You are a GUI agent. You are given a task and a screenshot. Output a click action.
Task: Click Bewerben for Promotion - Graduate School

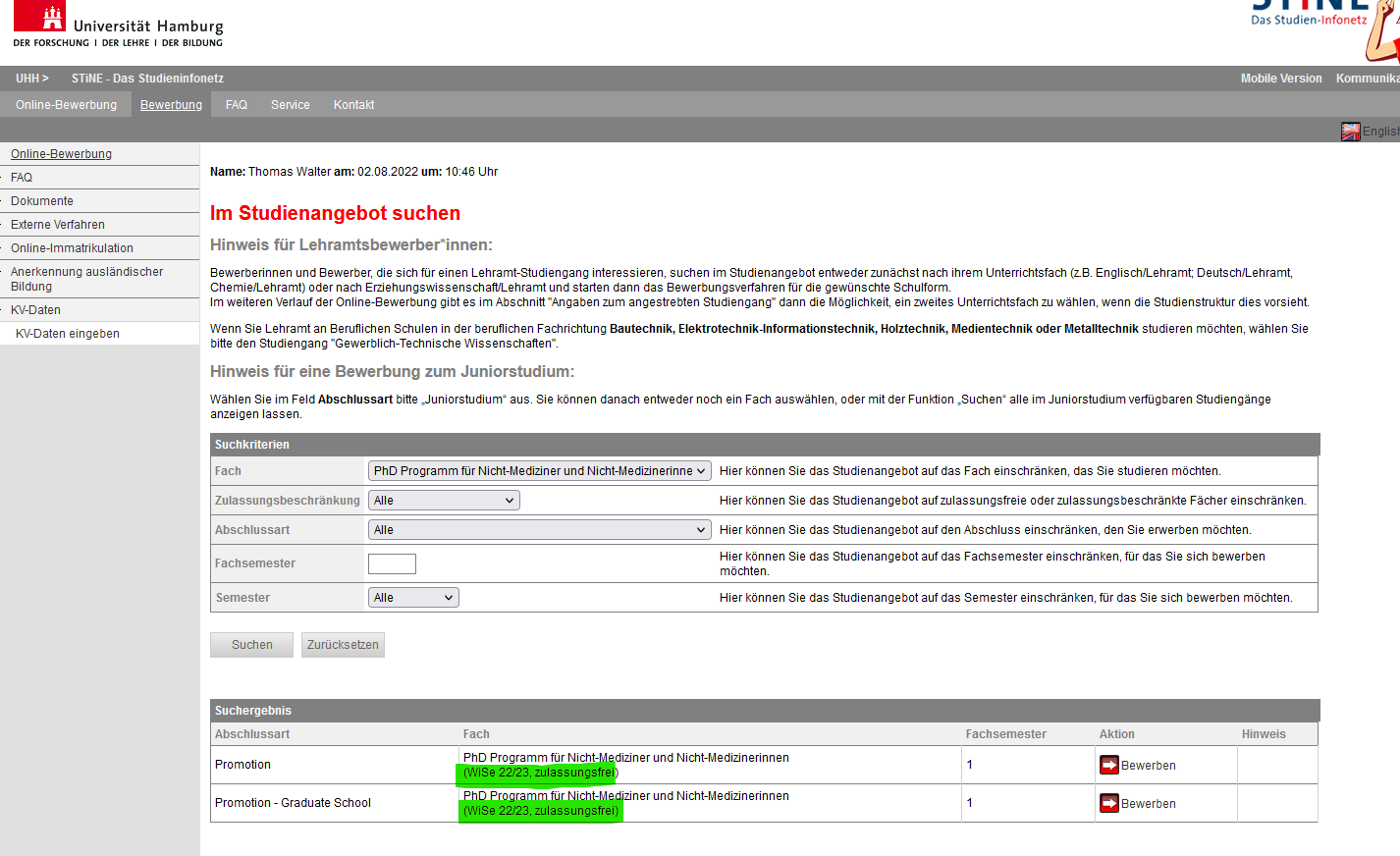click(x=1149, y=804)
